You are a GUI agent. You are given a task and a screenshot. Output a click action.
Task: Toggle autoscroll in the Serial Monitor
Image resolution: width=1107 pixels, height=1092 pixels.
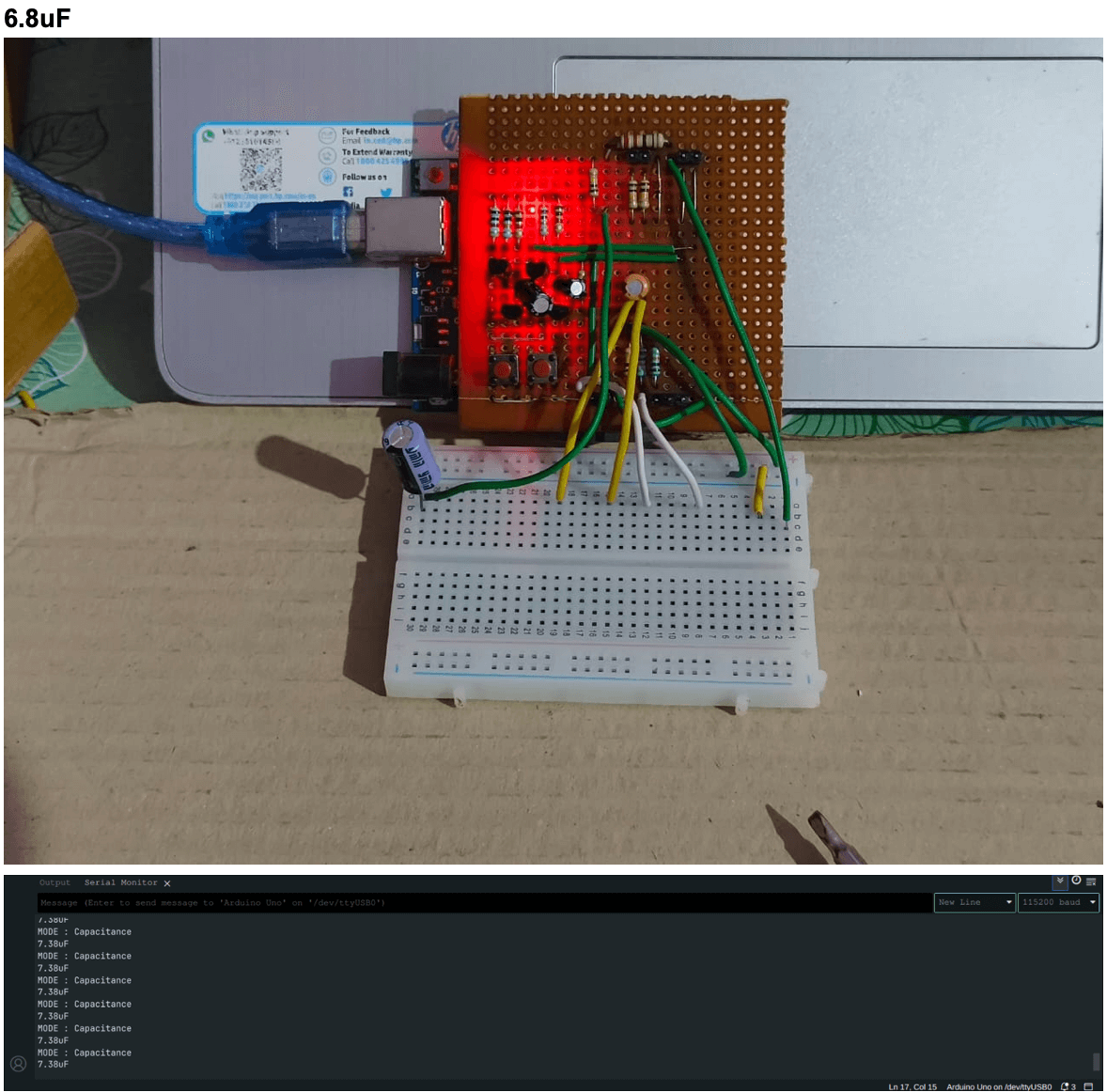click(1060, 881)
